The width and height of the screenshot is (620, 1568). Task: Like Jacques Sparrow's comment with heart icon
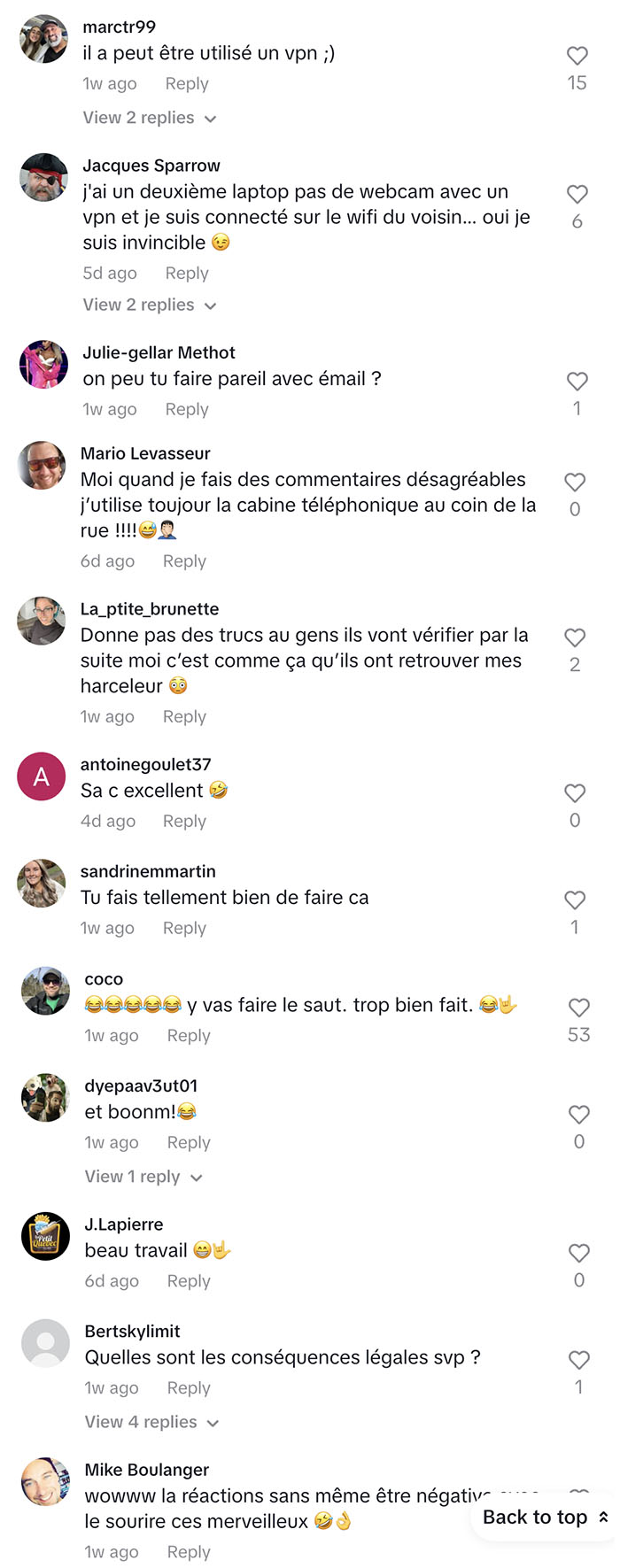pos(577,195)
